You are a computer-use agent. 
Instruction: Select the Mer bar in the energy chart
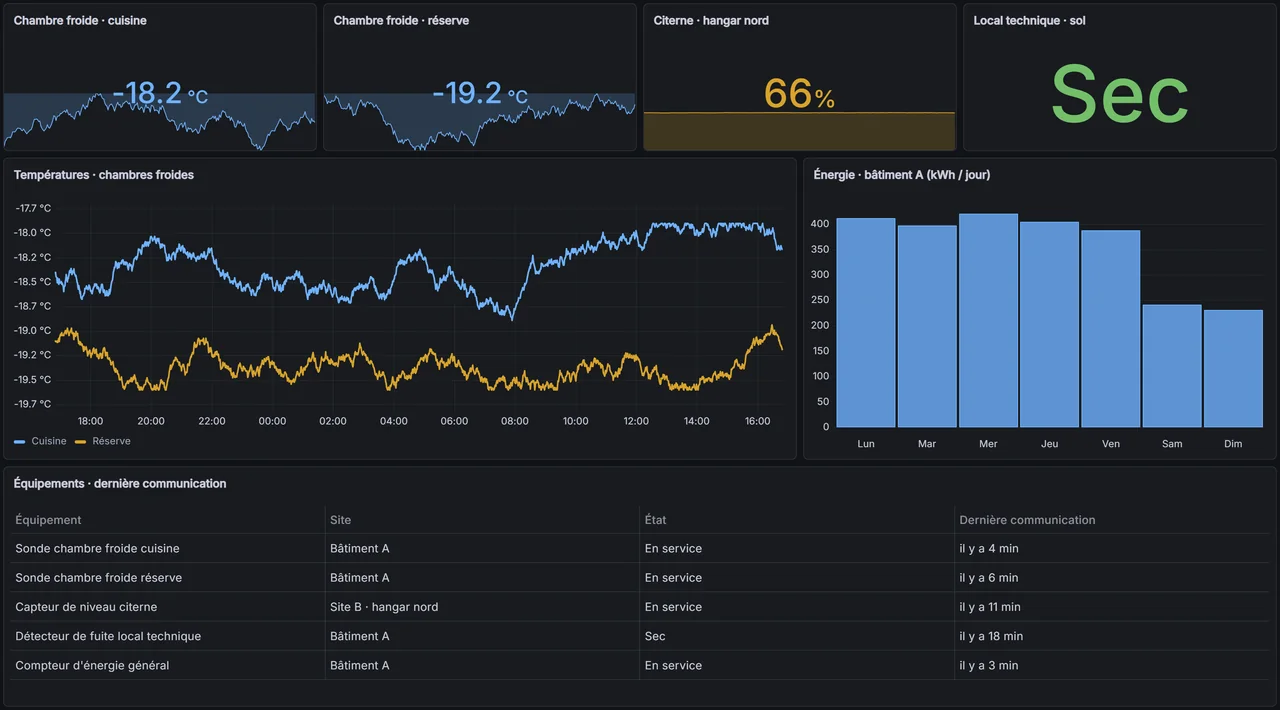click(x=988, y=321)
